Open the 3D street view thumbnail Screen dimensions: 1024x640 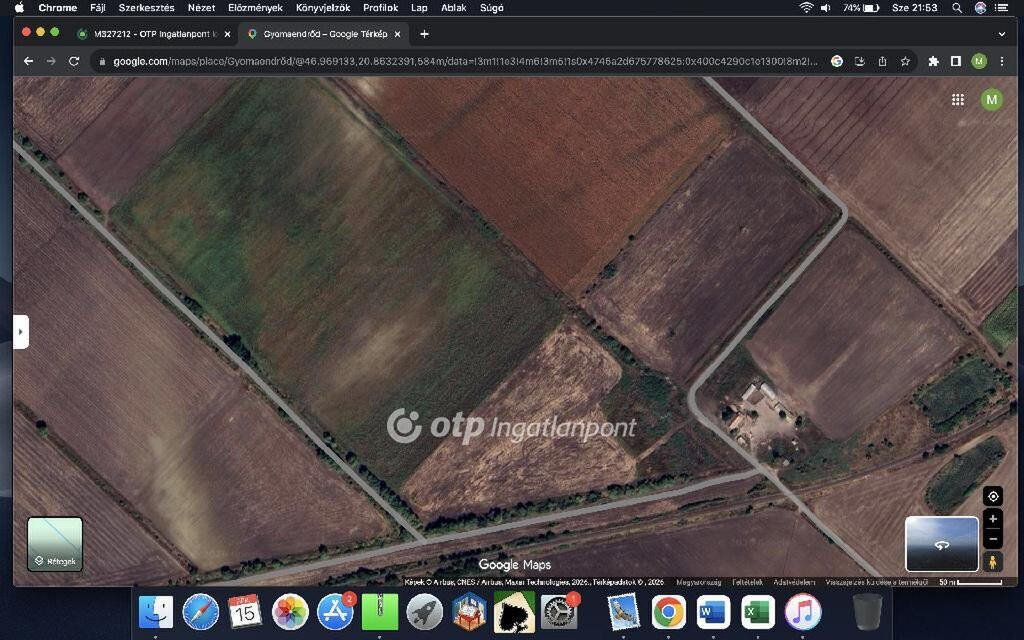pyautogui.click(x=941, y=544)
